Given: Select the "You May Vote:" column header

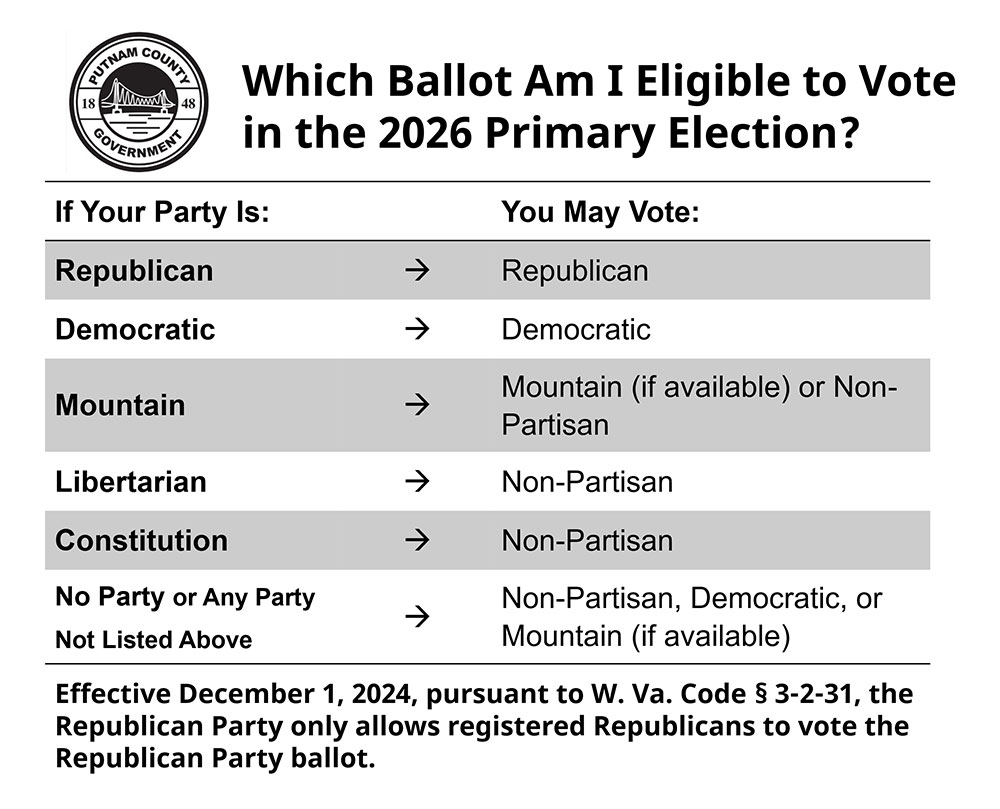Looking at the screenshot, I should point(599,212).
